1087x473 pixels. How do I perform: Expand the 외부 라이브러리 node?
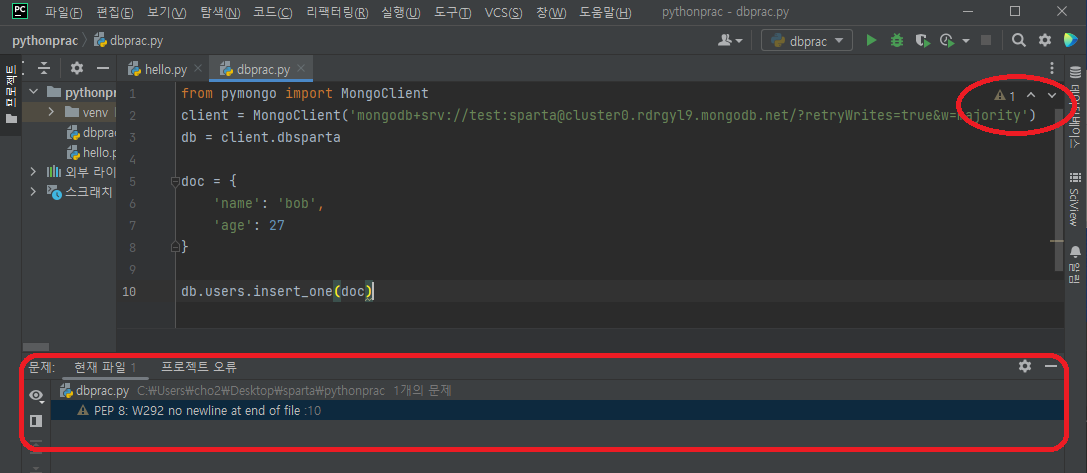click(33, 171)
